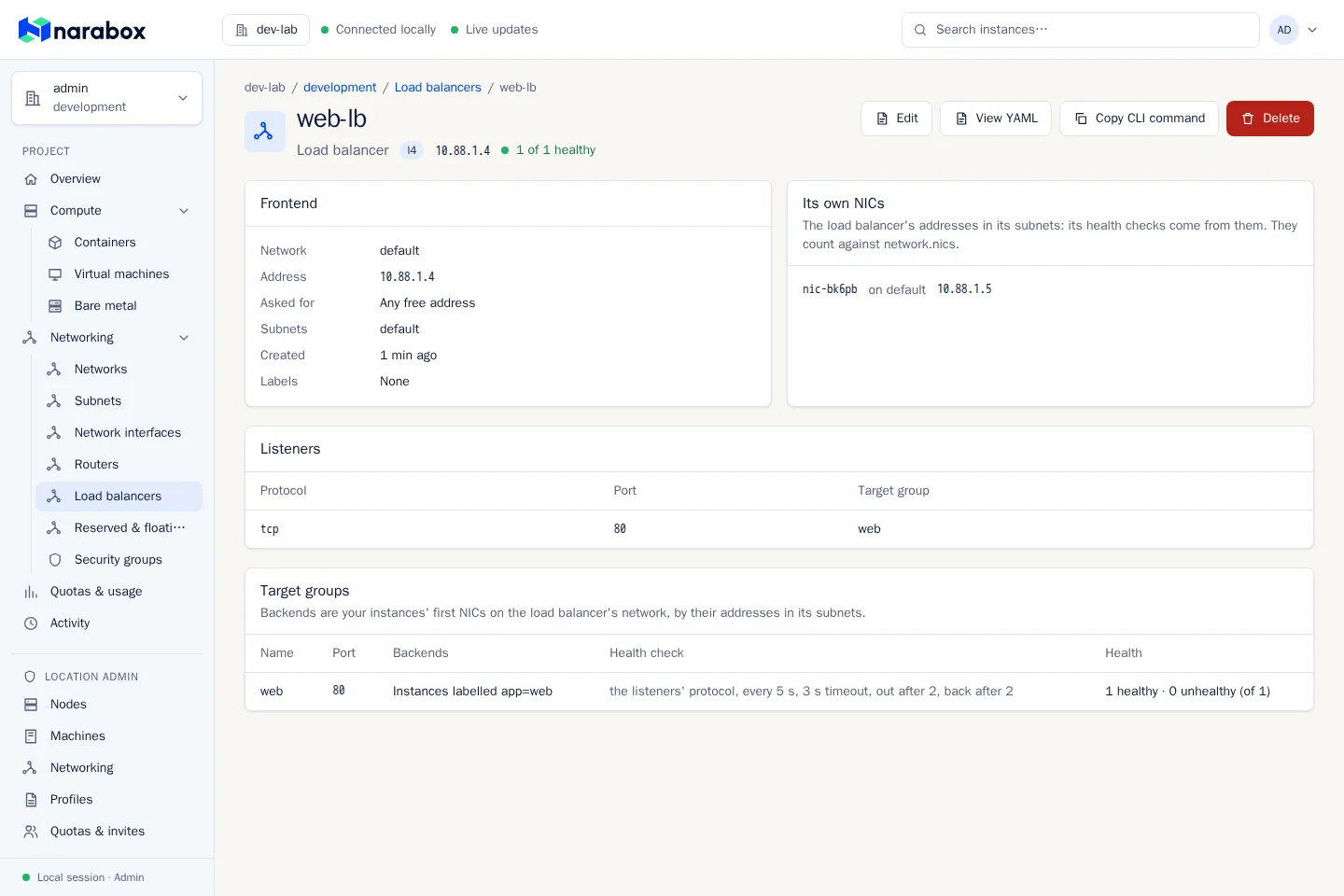This screenshot has height=896, width=1344.
Task: Click the Quotas & invites people icon
Action: [31, 832]
